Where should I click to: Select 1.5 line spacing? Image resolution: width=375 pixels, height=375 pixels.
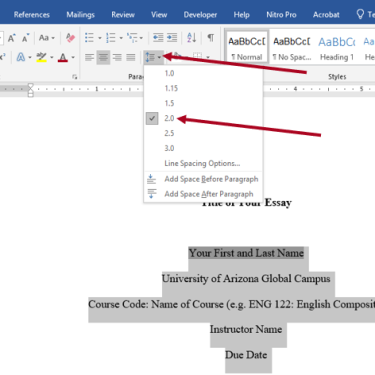(203, 103)
